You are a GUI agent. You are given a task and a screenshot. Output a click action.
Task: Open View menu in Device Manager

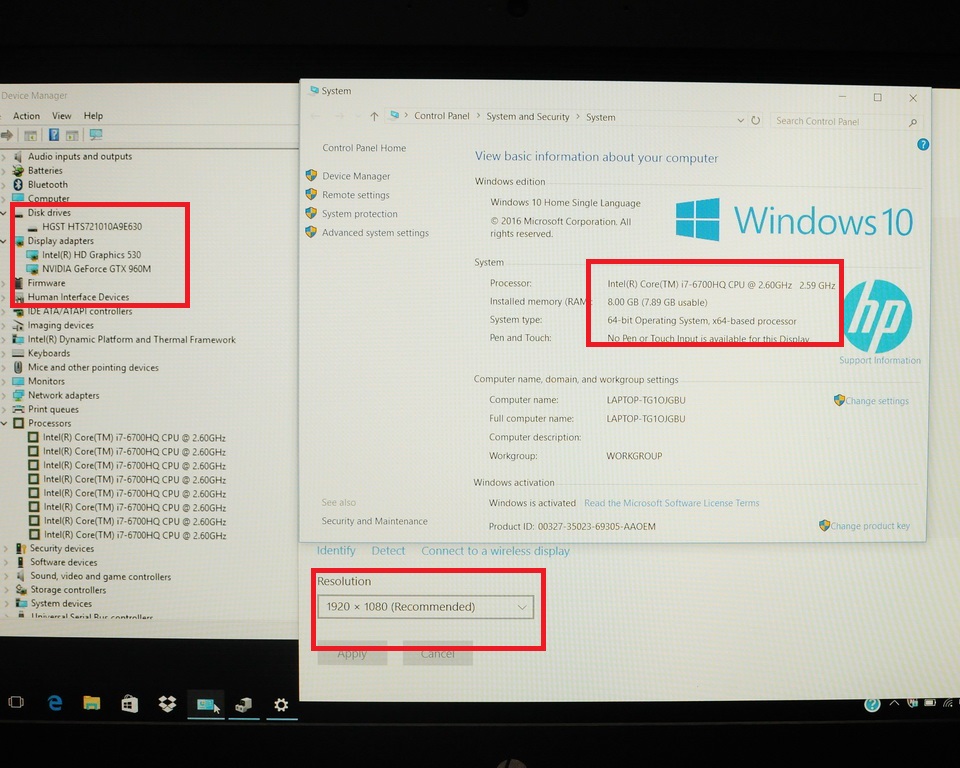pos(61,116)
